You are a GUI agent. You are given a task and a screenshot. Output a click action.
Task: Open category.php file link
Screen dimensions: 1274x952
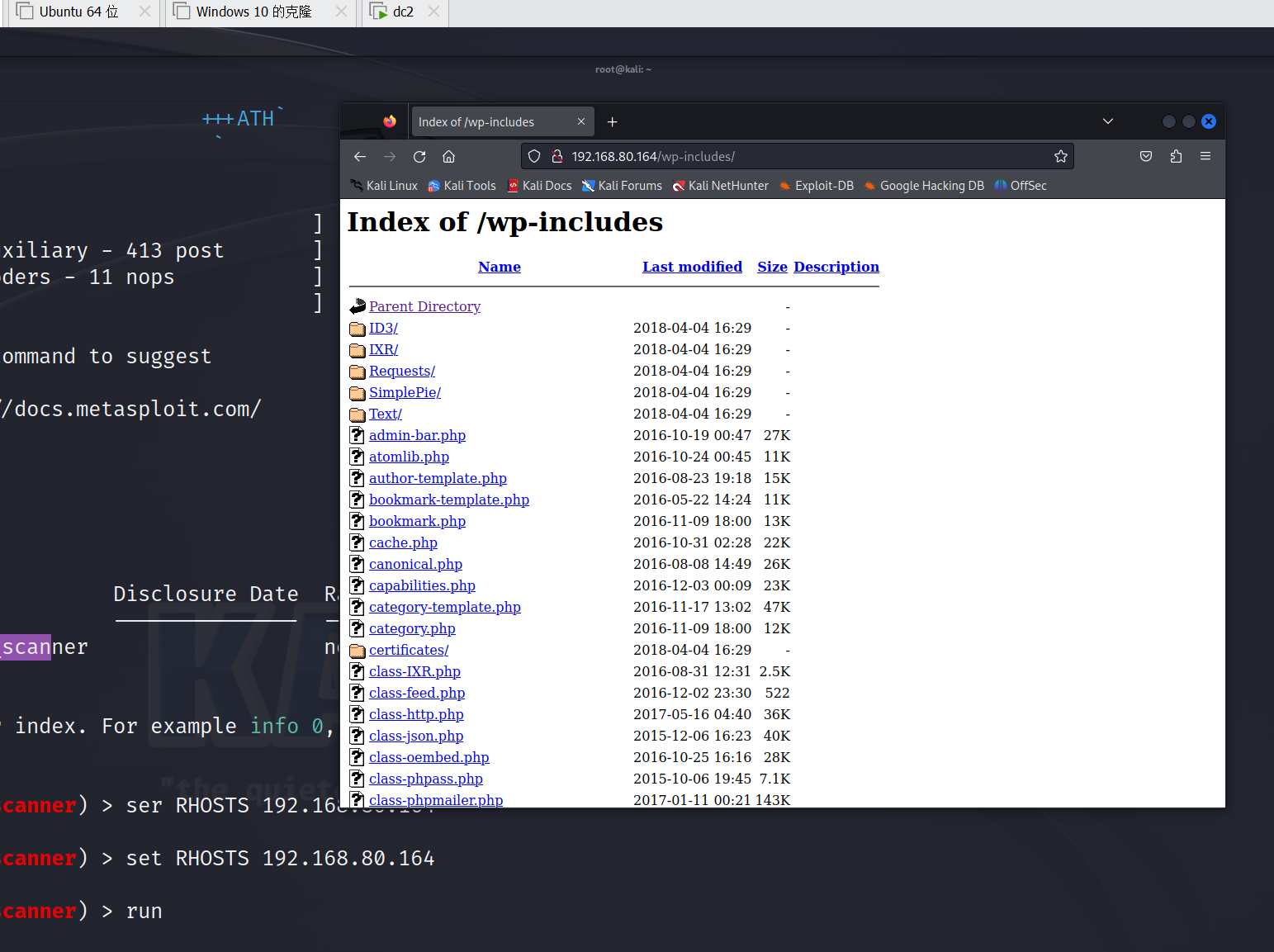point(412,628)
